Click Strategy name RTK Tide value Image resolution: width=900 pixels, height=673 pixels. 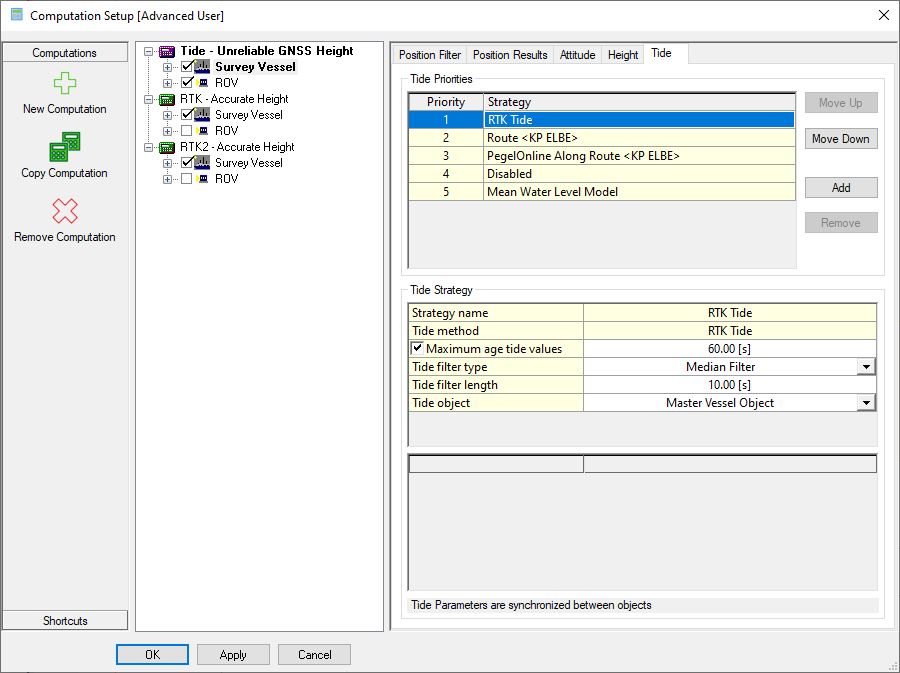(730, 313)
